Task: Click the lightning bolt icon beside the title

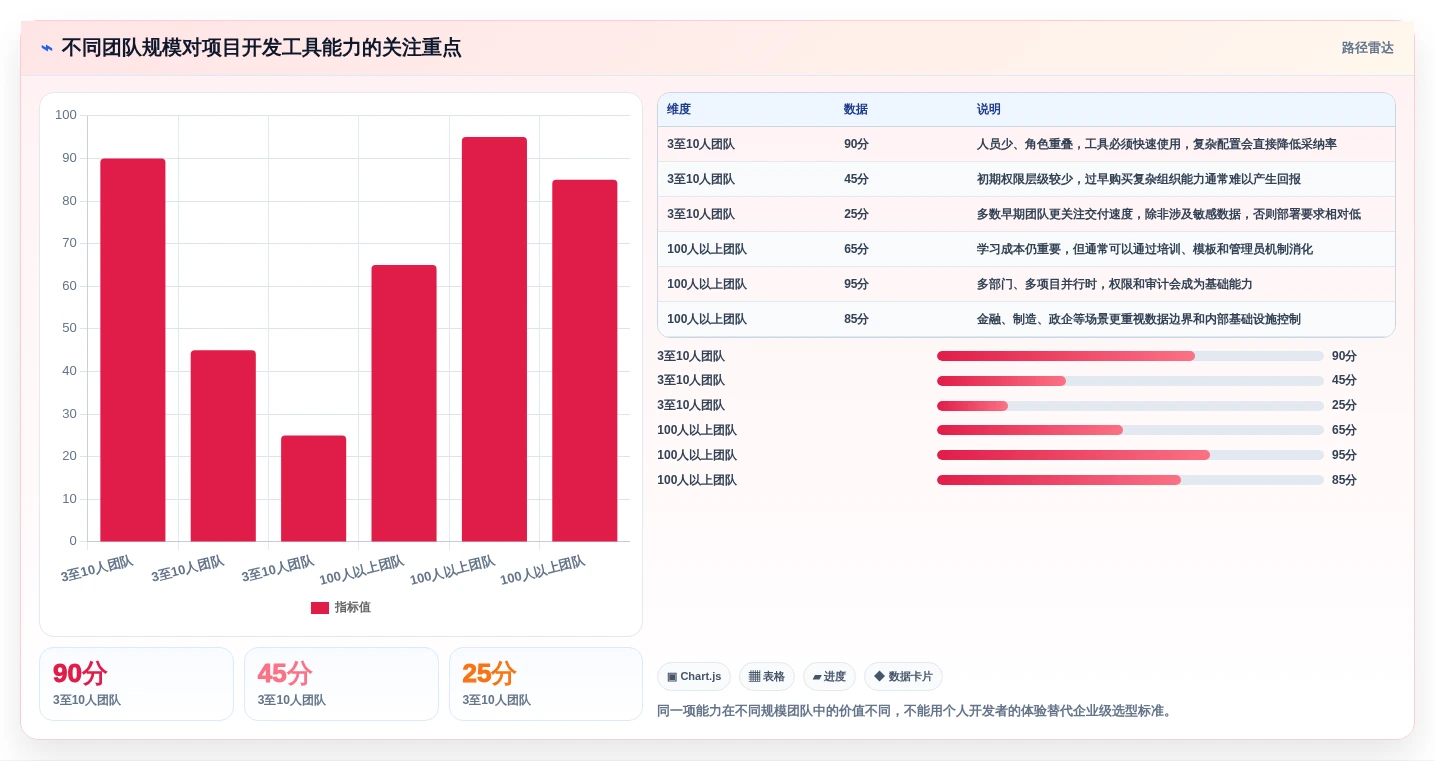Action: tap(47, 48)
